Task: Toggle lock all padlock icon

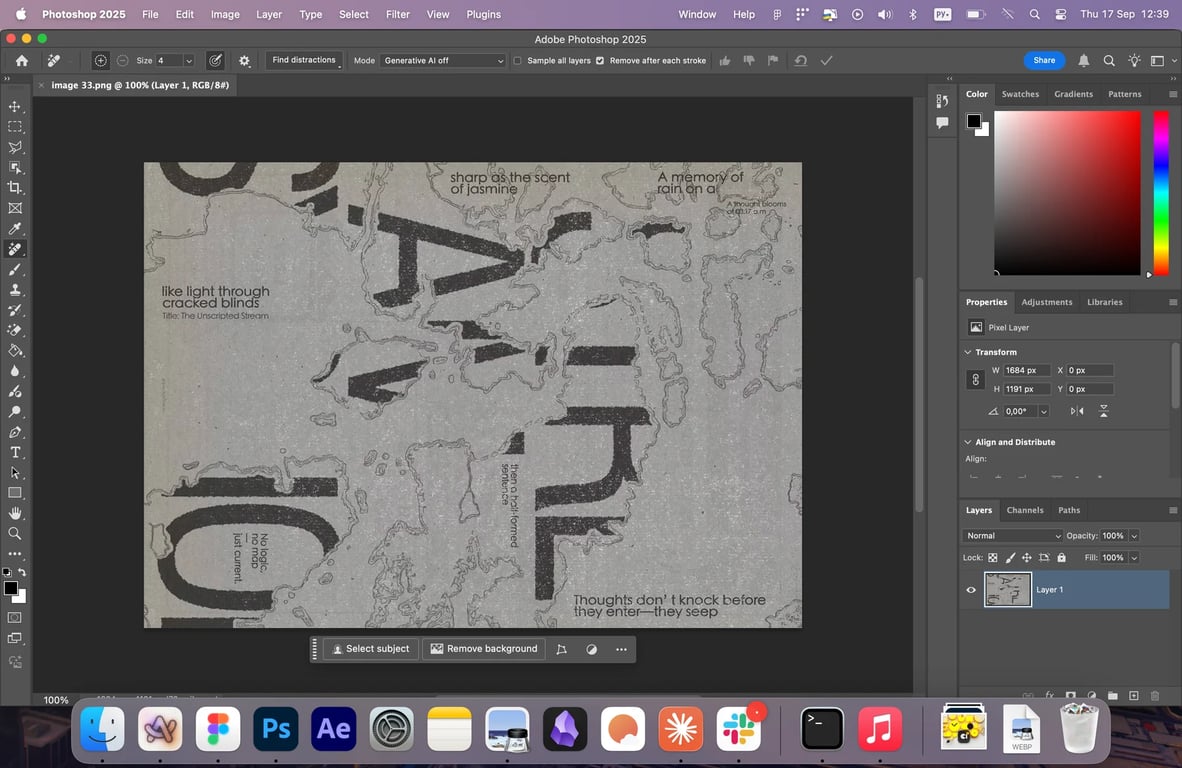Action: 1061,558
